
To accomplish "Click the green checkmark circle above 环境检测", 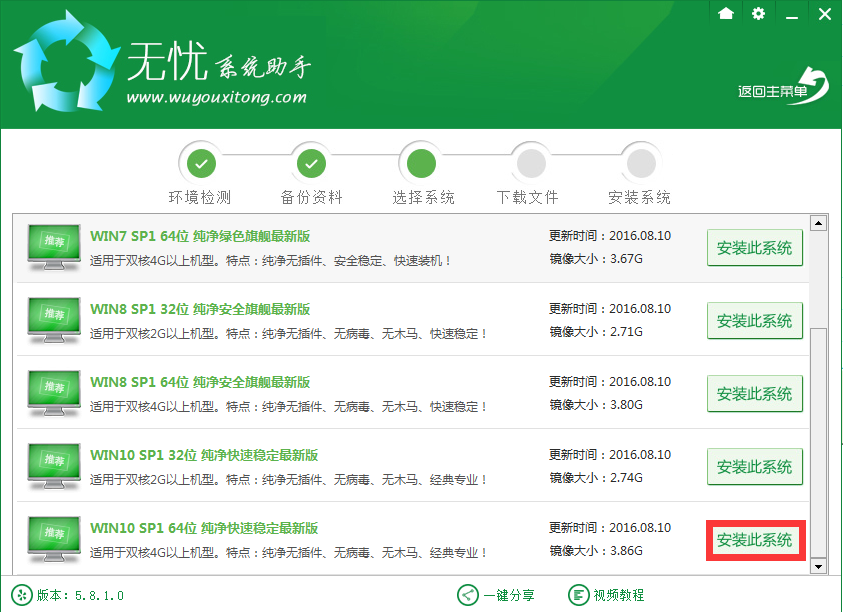I will [x=202, y=161].
